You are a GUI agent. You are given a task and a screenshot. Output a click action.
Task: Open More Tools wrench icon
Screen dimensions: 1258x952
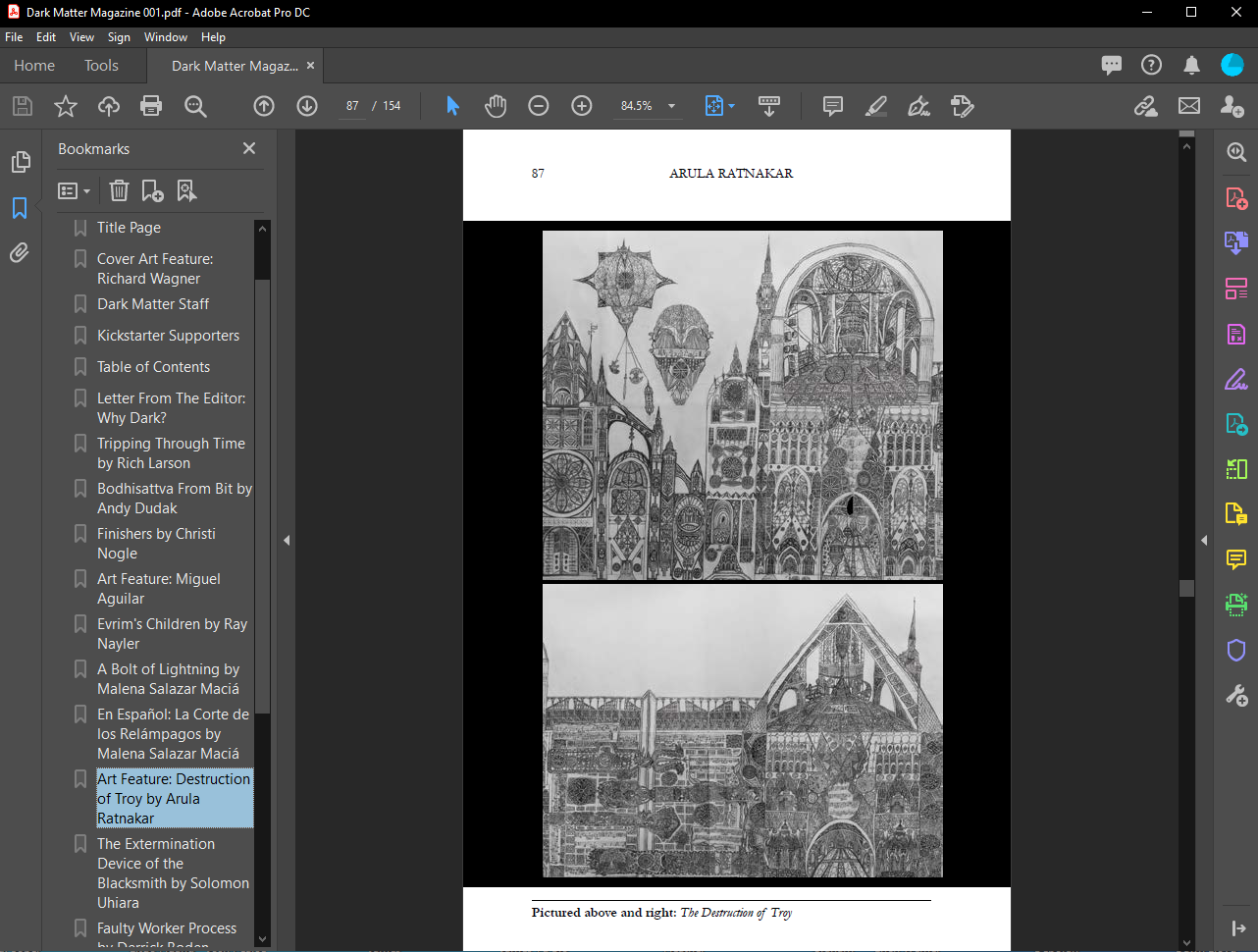(1236, 696)
